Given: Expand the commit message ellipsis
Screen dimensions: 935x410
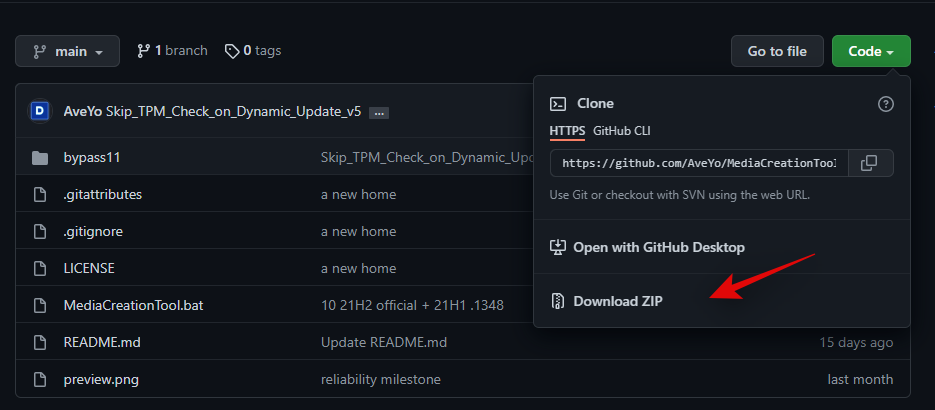Looking at the screenshot, I should (379, 113).
